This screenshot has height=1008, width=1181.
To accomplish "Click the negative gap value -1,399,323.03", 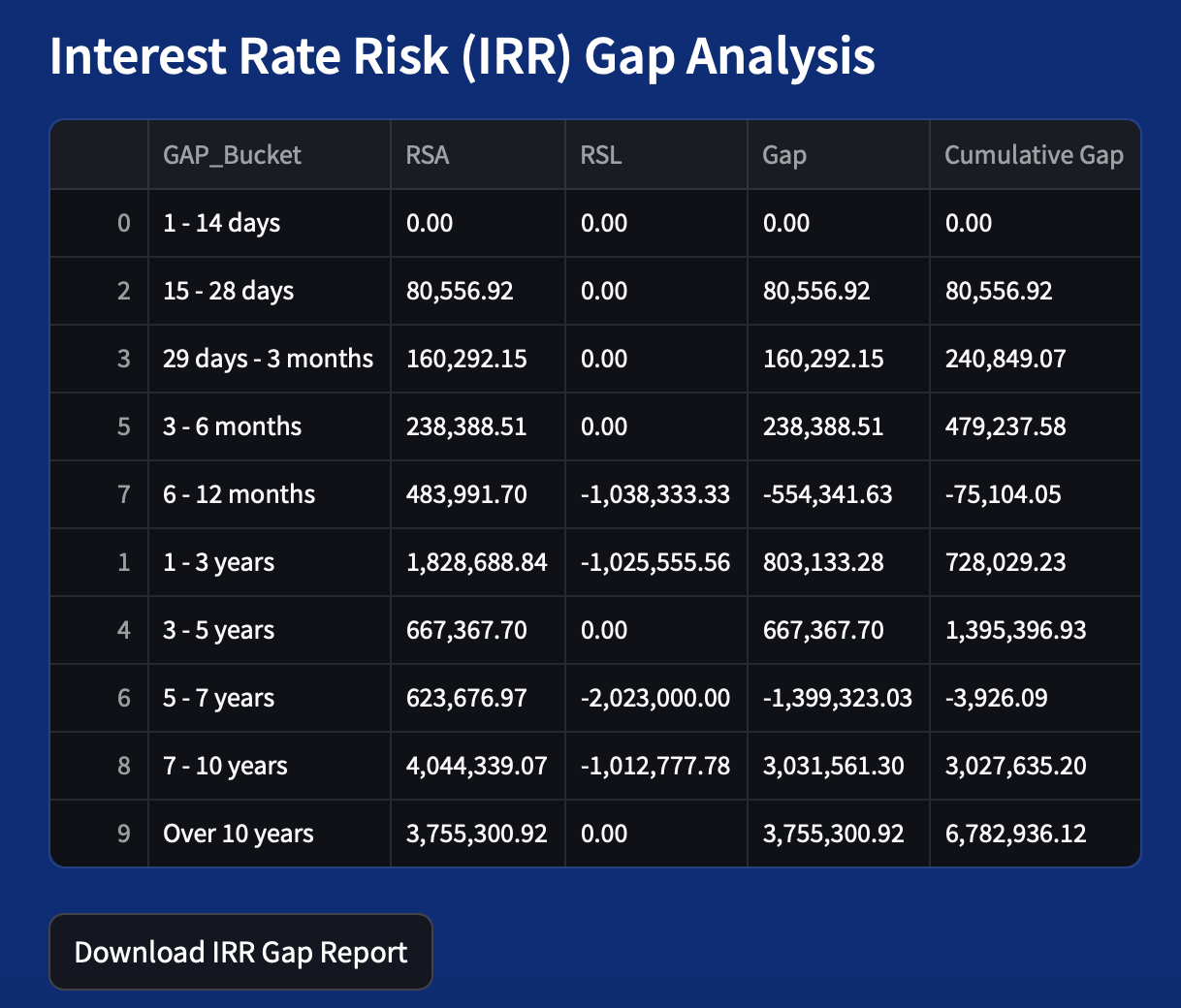I will point(834,697).
